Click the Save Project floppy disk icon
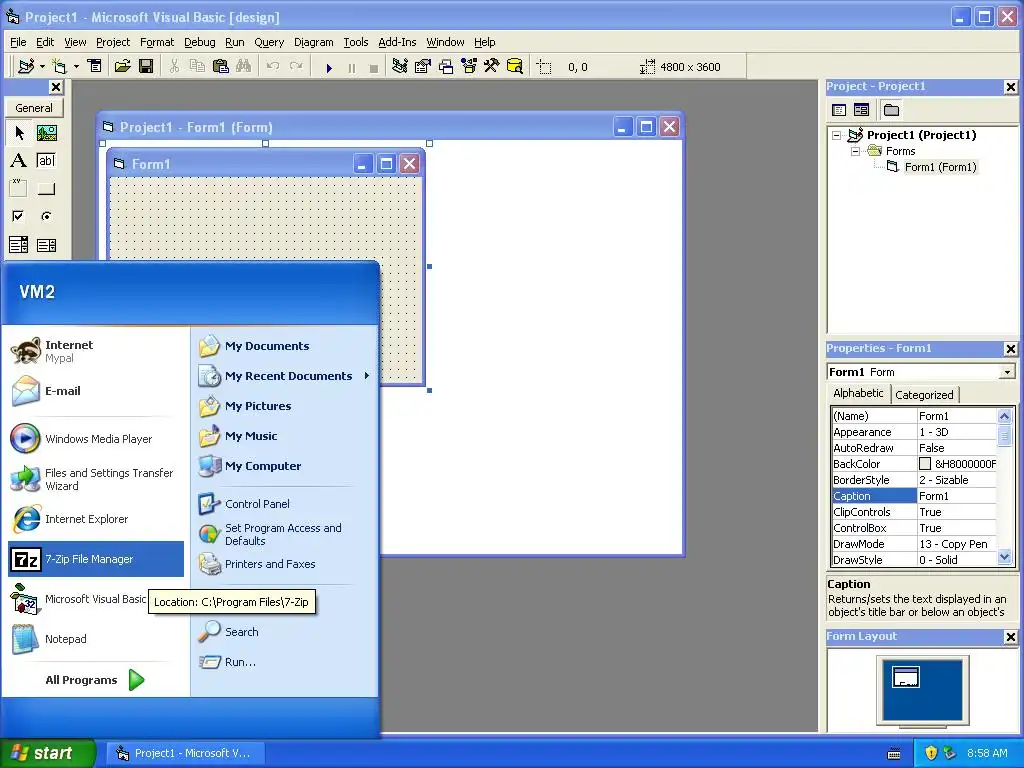Image resolution: width=1024 pixels, height=768 pixels. click(146, 66)
